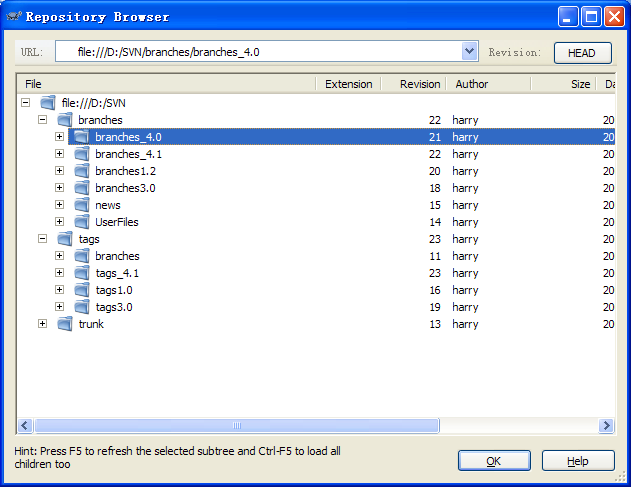Image resolution: width=631 pixels, height=487 pixels.
Task: Select the branches3.0 tree row
Action: click(x=316, y=188)
